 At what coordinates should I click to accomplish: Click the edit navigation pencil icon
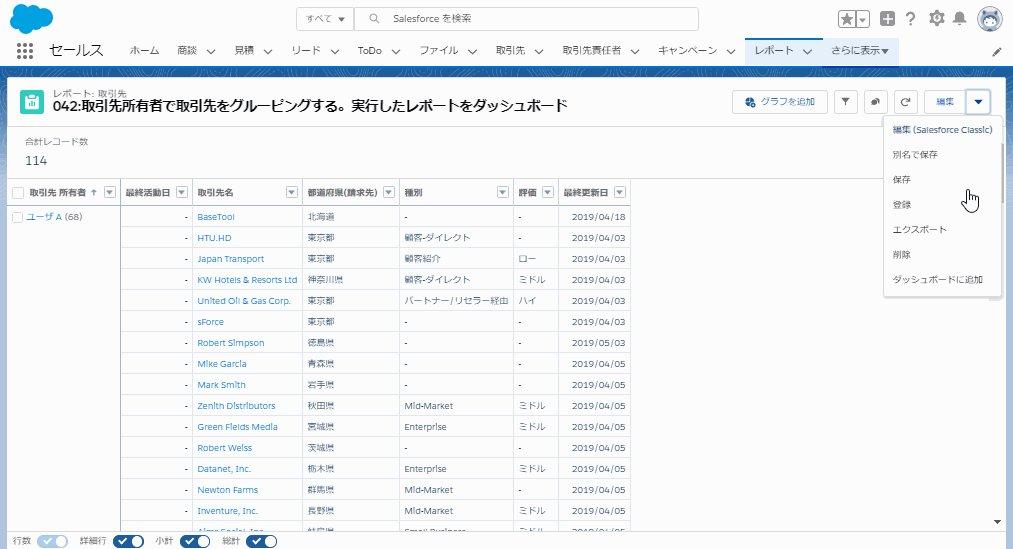coord(997,52)
